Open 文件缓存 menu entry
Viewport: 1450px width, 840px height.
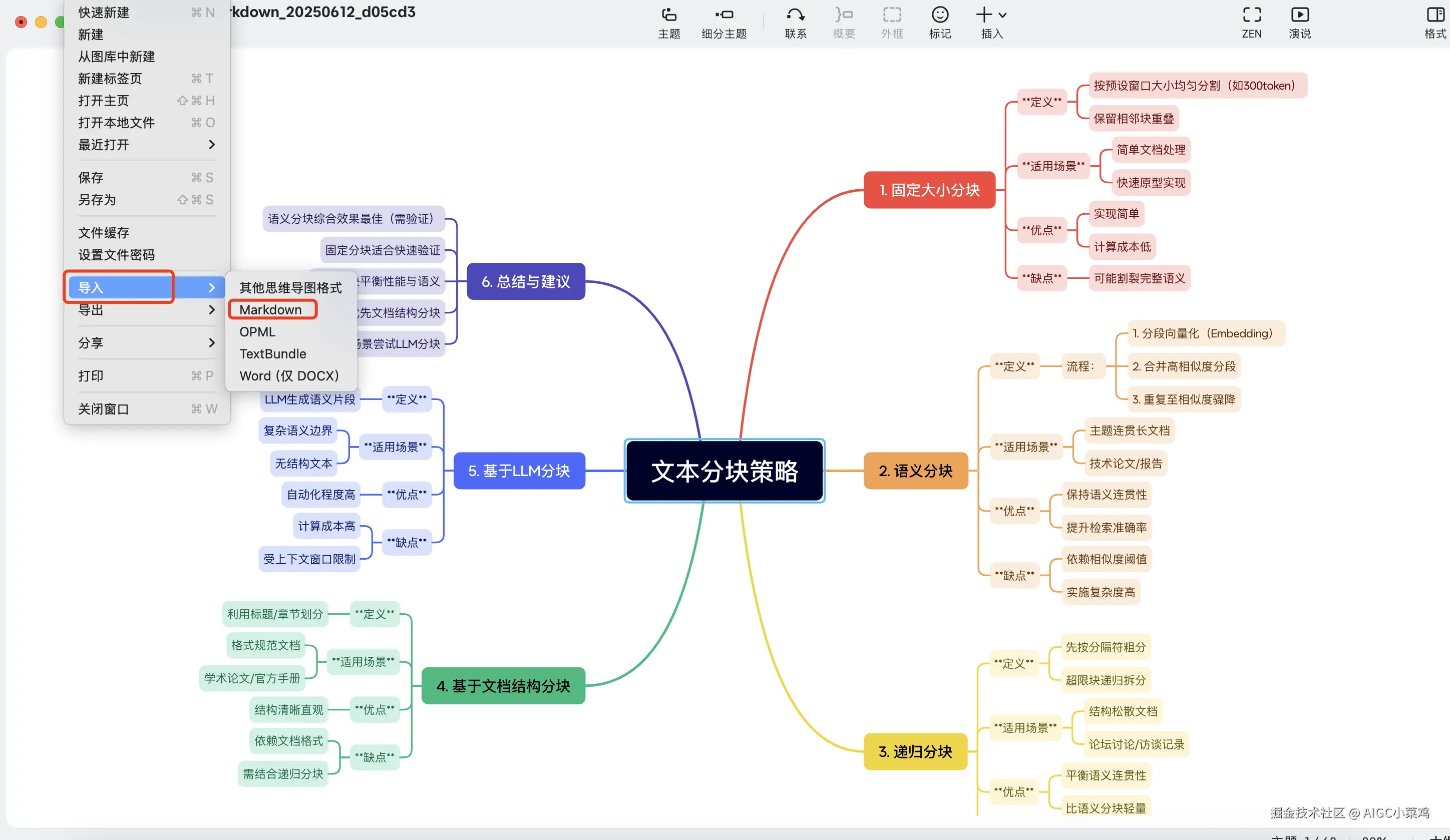tap(147, 233)
